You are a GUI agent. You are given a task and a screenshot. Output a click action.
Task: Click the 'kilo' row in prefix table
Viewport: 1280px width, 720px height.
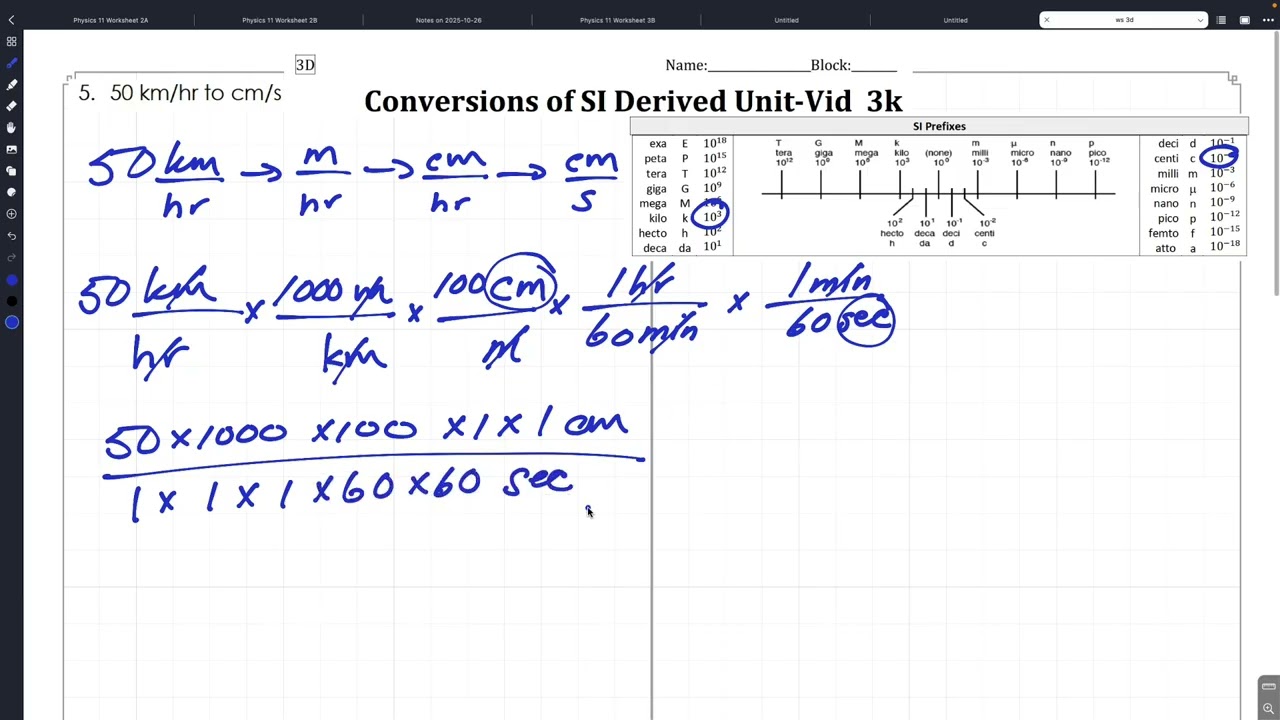(683, 218)
